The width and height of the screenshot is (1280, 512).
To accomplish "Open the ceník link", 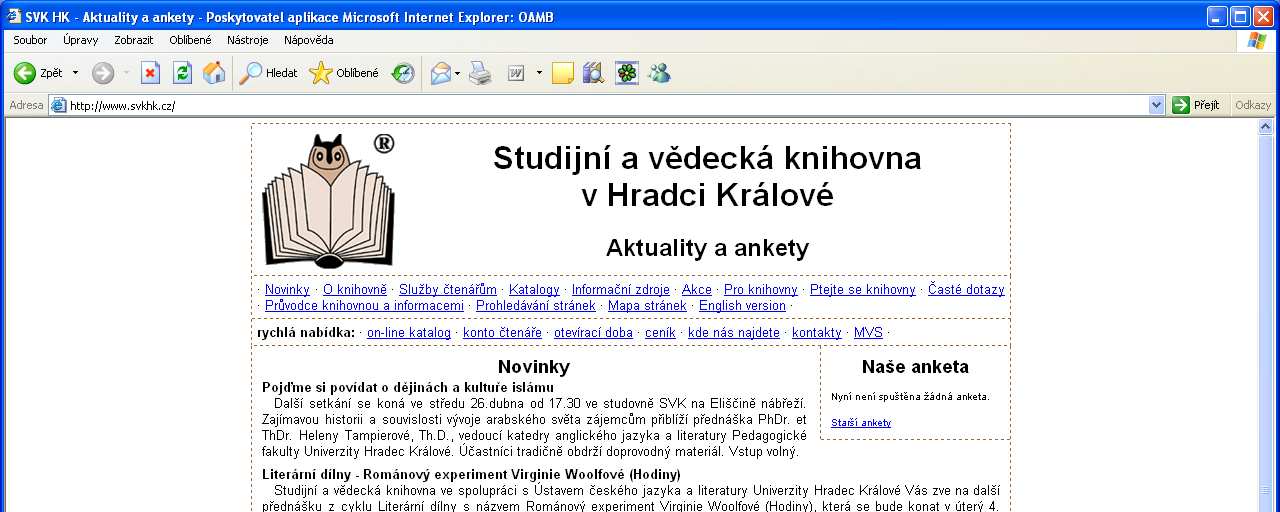I will point(660,333).
